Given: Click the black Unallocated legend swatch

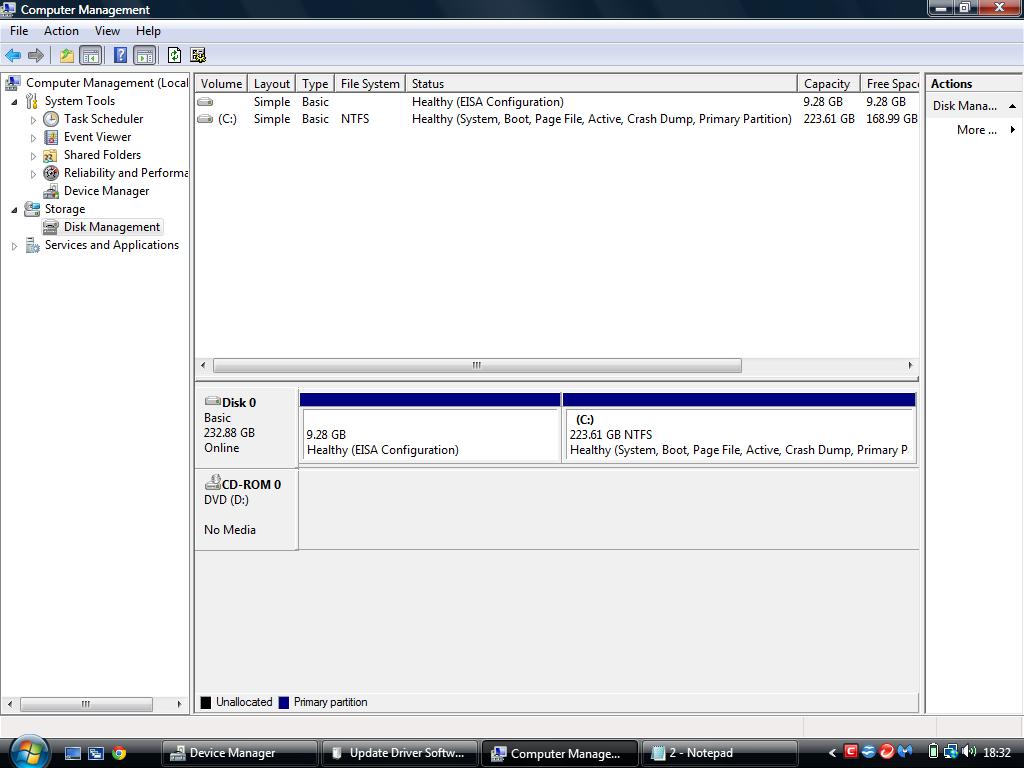Looking at the screenshot, I should (206, 703).
